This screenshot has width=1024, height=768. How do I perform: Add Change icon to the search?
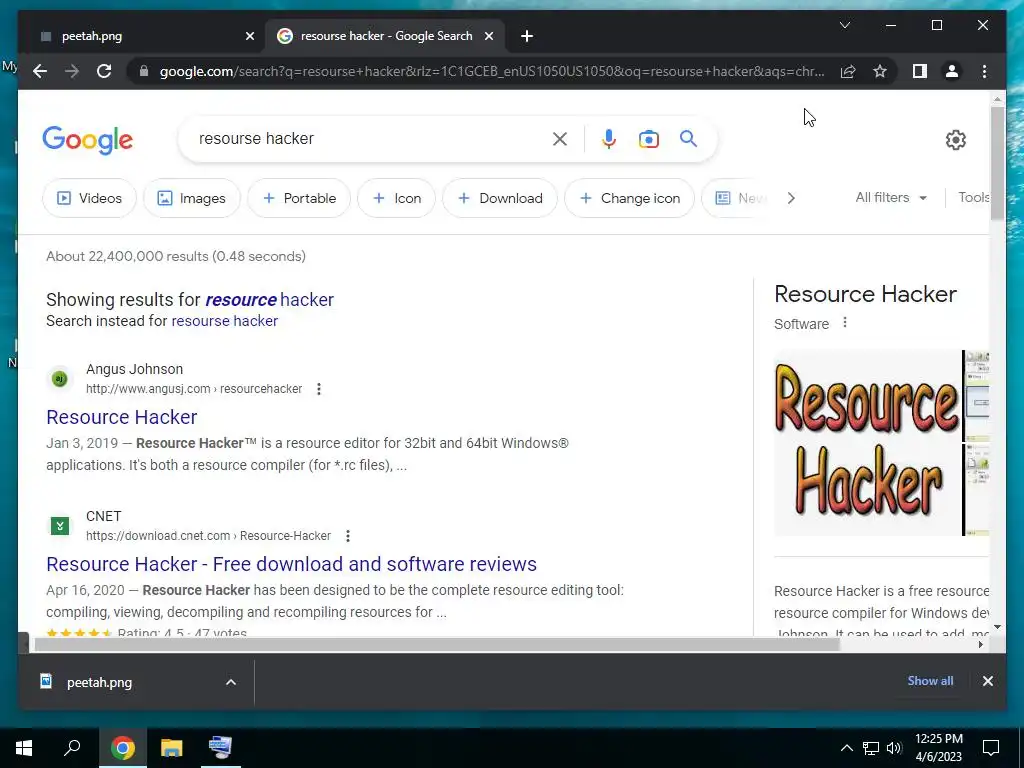tap(630, 198)
